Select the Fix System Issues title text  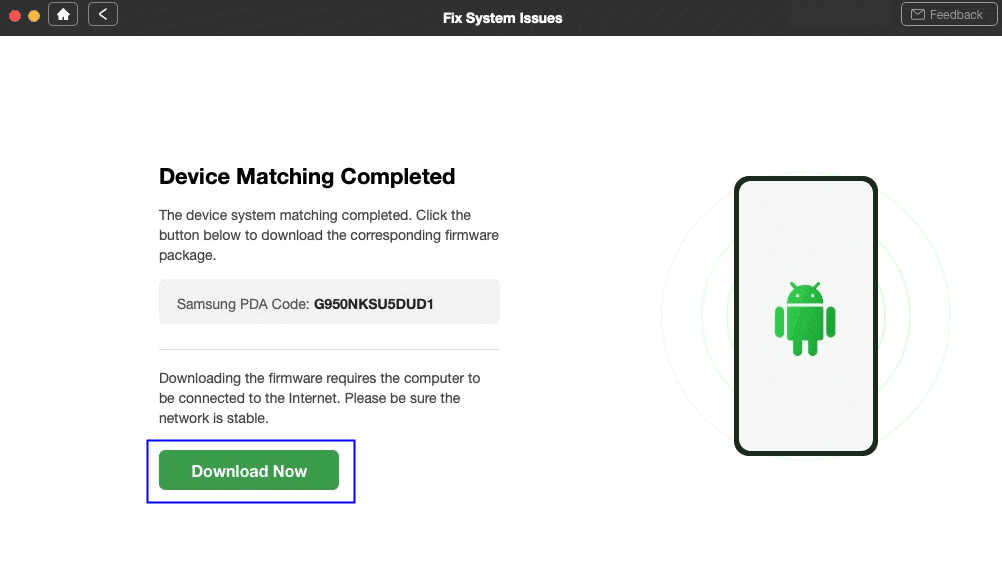(x=502, y=17)
